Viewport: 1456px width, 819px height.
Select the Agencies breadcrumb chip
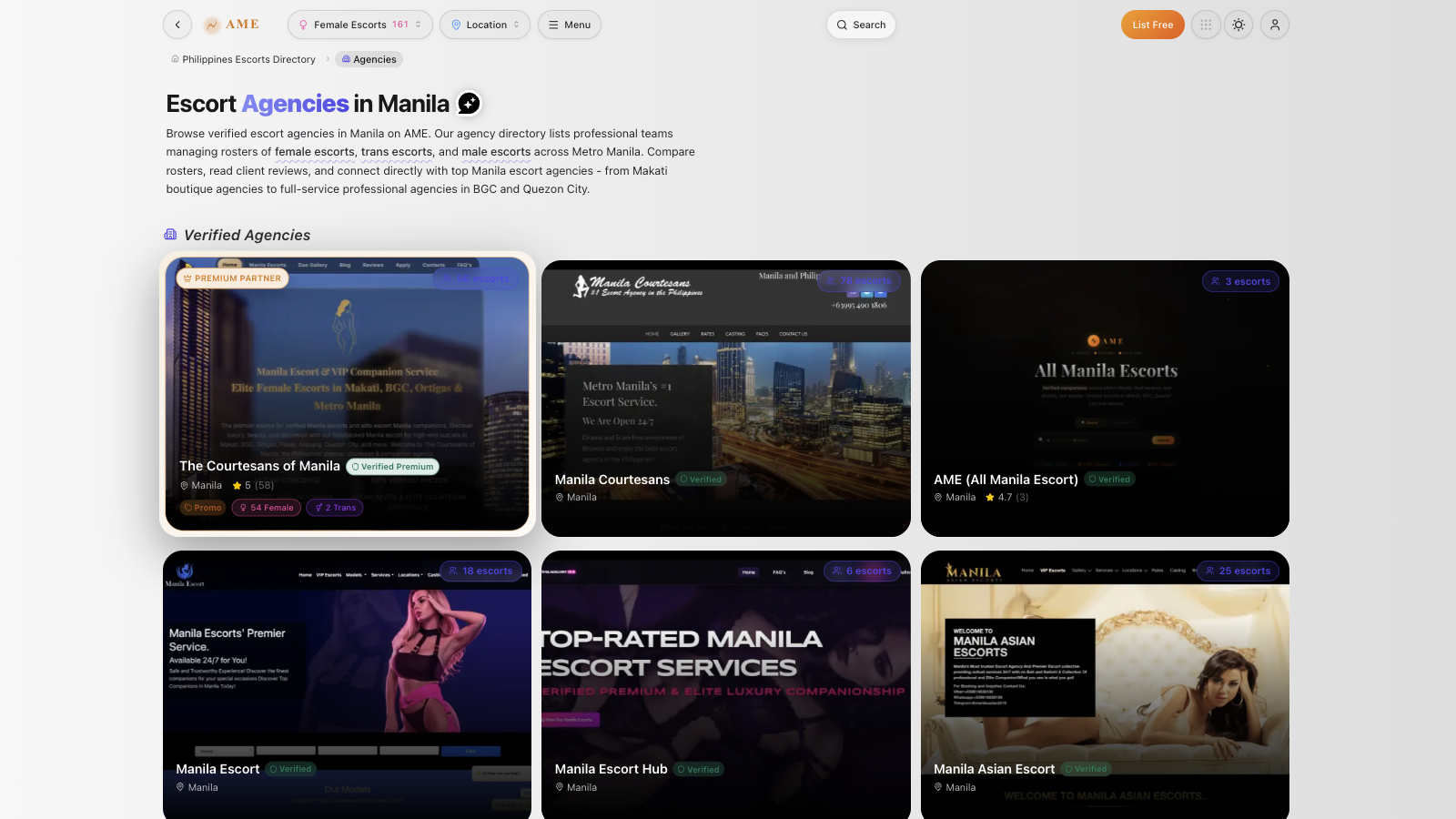tap(369, 59)
